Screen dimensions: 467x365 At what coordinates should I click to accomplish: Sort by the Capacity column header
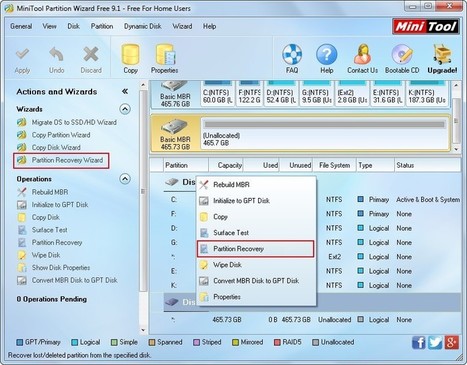point(226,165)
